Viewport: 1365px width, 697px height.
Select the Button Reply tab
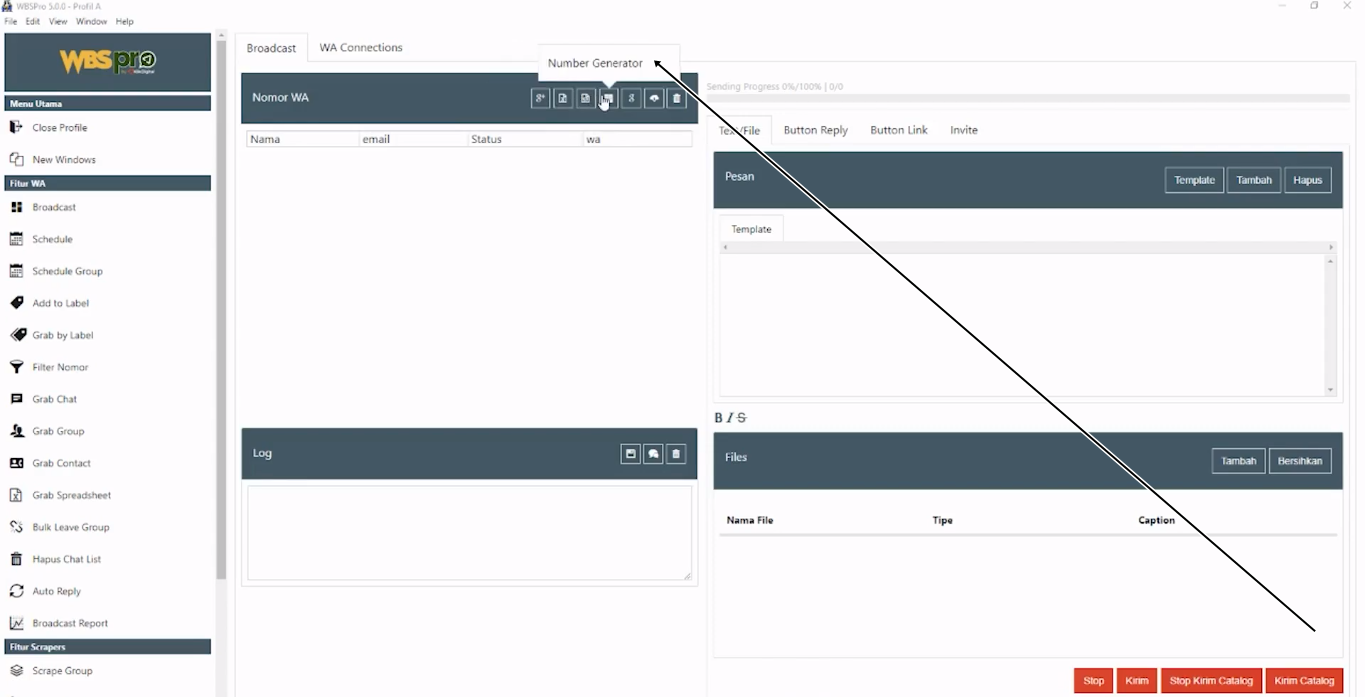(815, 130)
